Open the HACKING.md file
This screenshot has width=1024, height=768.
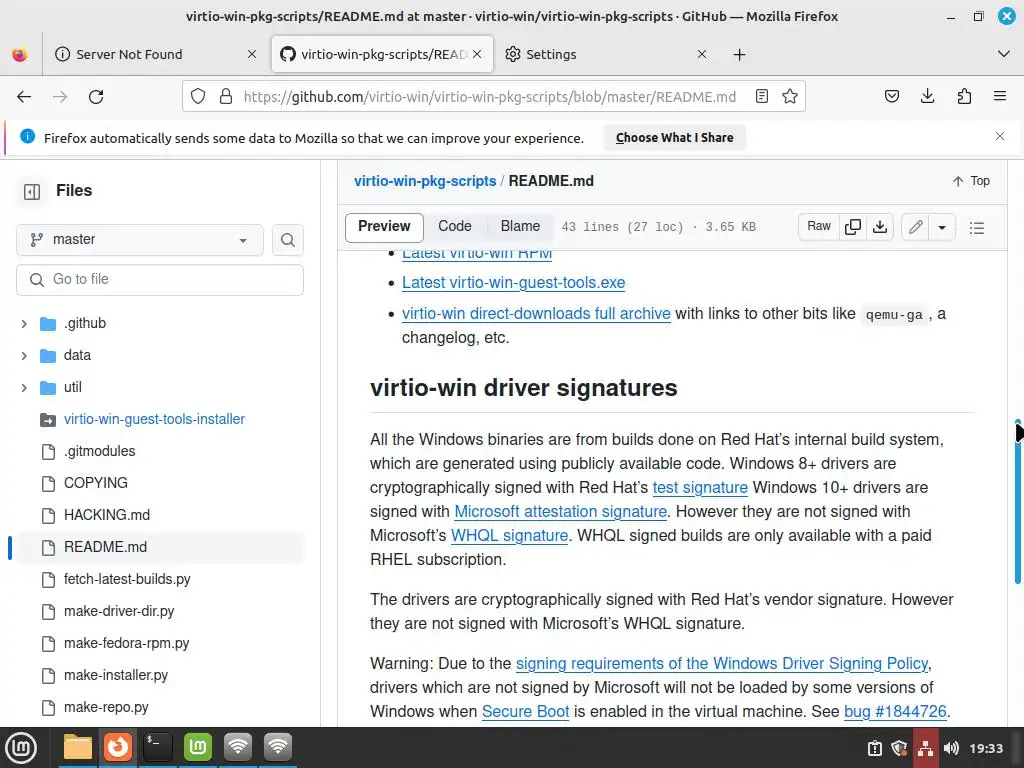[x=107, y=515]
